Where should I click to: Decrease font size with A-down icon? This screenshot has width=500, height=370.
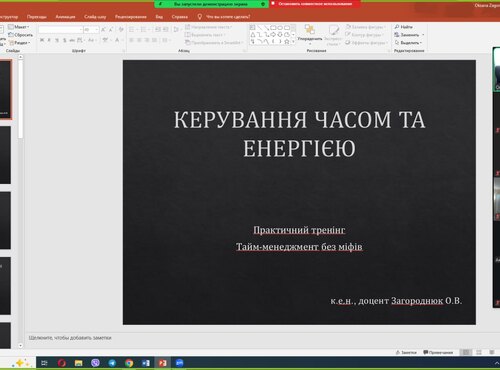[x=111, y=30]
